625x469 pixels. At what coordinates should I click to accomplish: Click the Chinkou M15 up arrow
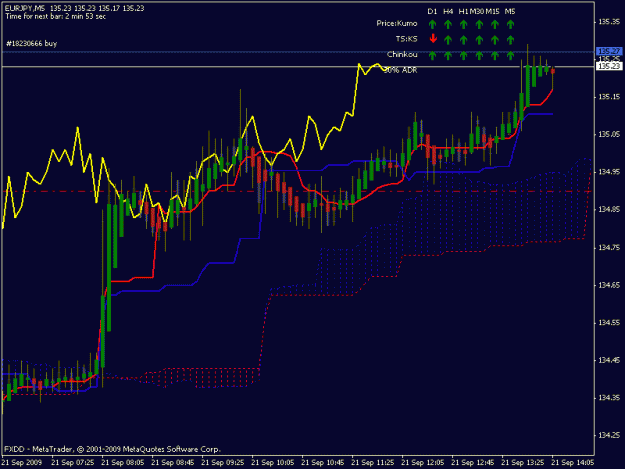tap(495, 55)
